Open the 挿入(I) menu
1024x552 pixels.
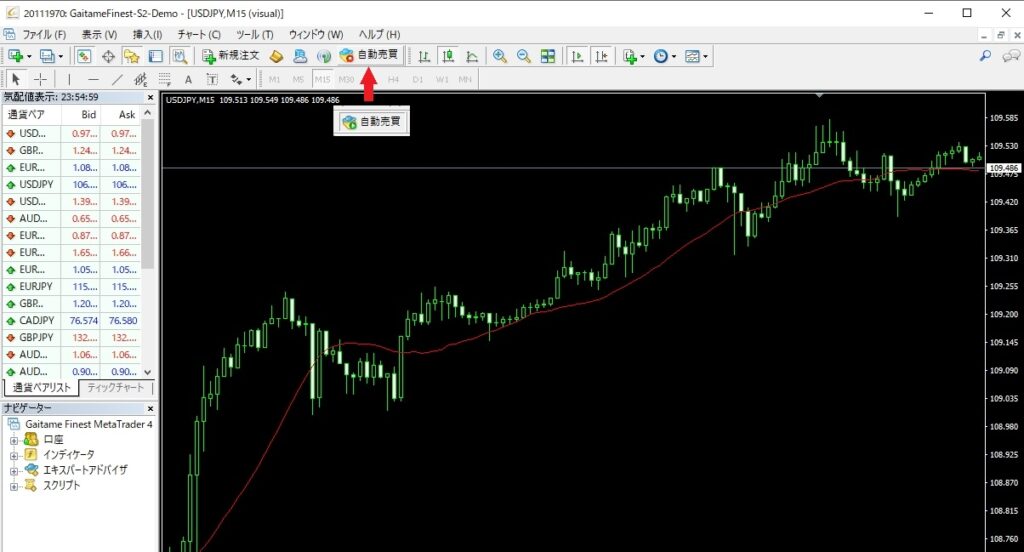[x=148, y=35]
